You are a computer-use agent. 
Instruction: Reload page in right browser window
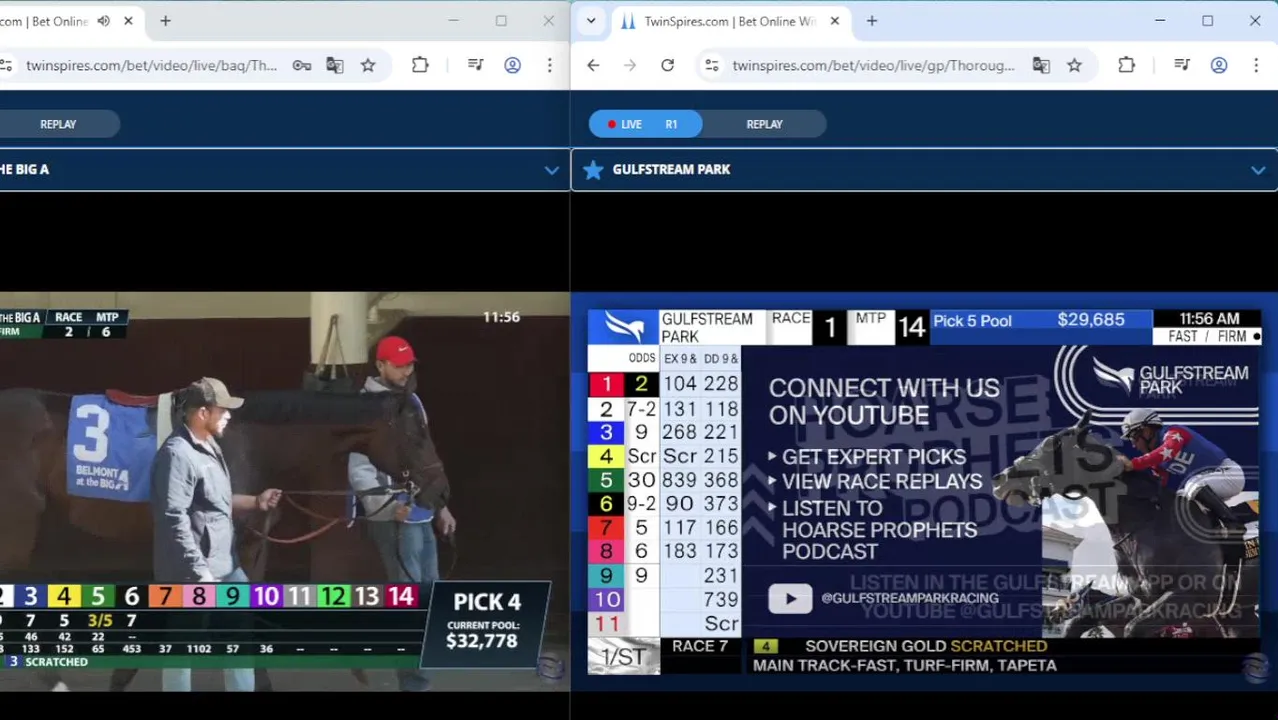click(x=667, y=65)
